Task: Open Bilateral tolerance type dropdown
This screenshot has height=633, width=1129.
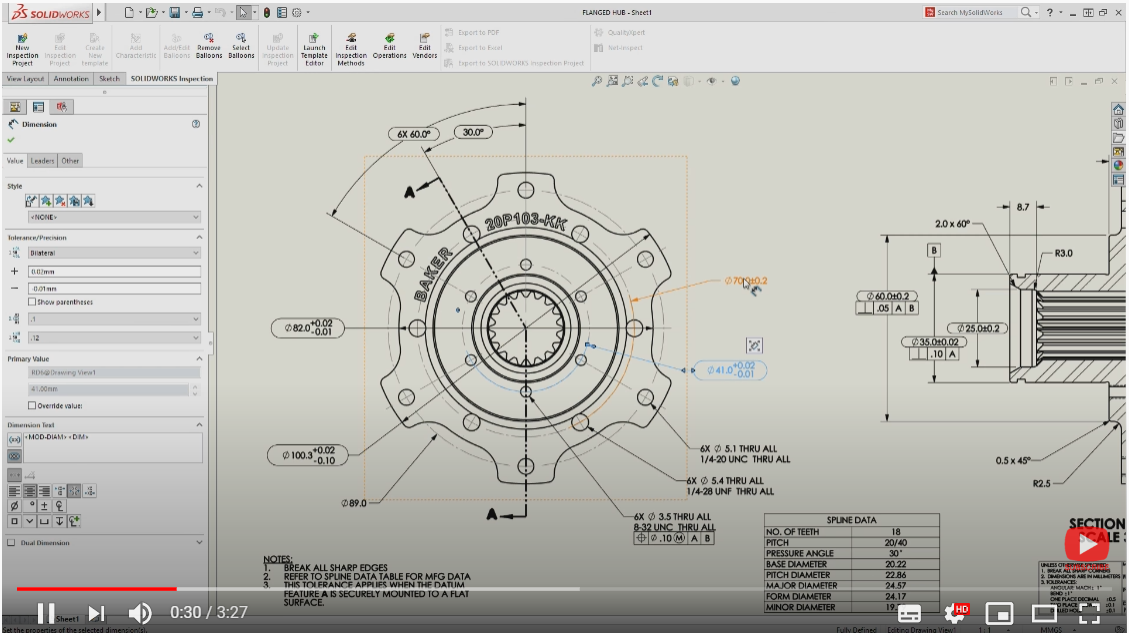Action: coord(114,253)
